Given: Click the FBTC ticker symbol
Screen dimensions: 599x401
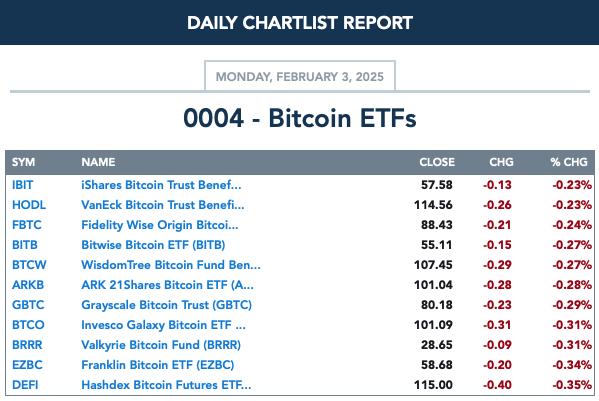Looking at the screenshot, I should (27, 225).
